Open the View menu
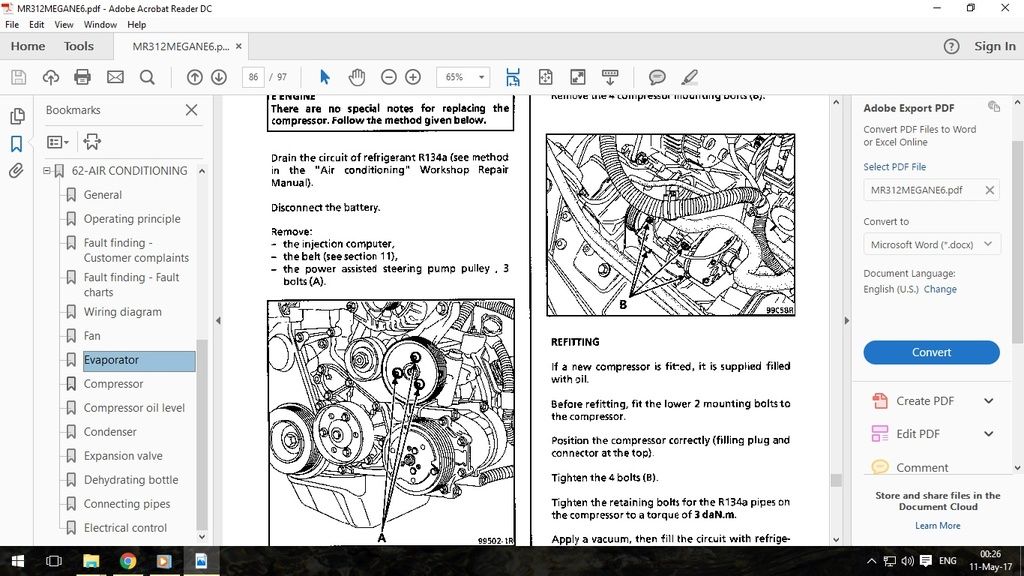This screenshot has height=576, width=1024. pyautogui.click(x=64, y=25)
